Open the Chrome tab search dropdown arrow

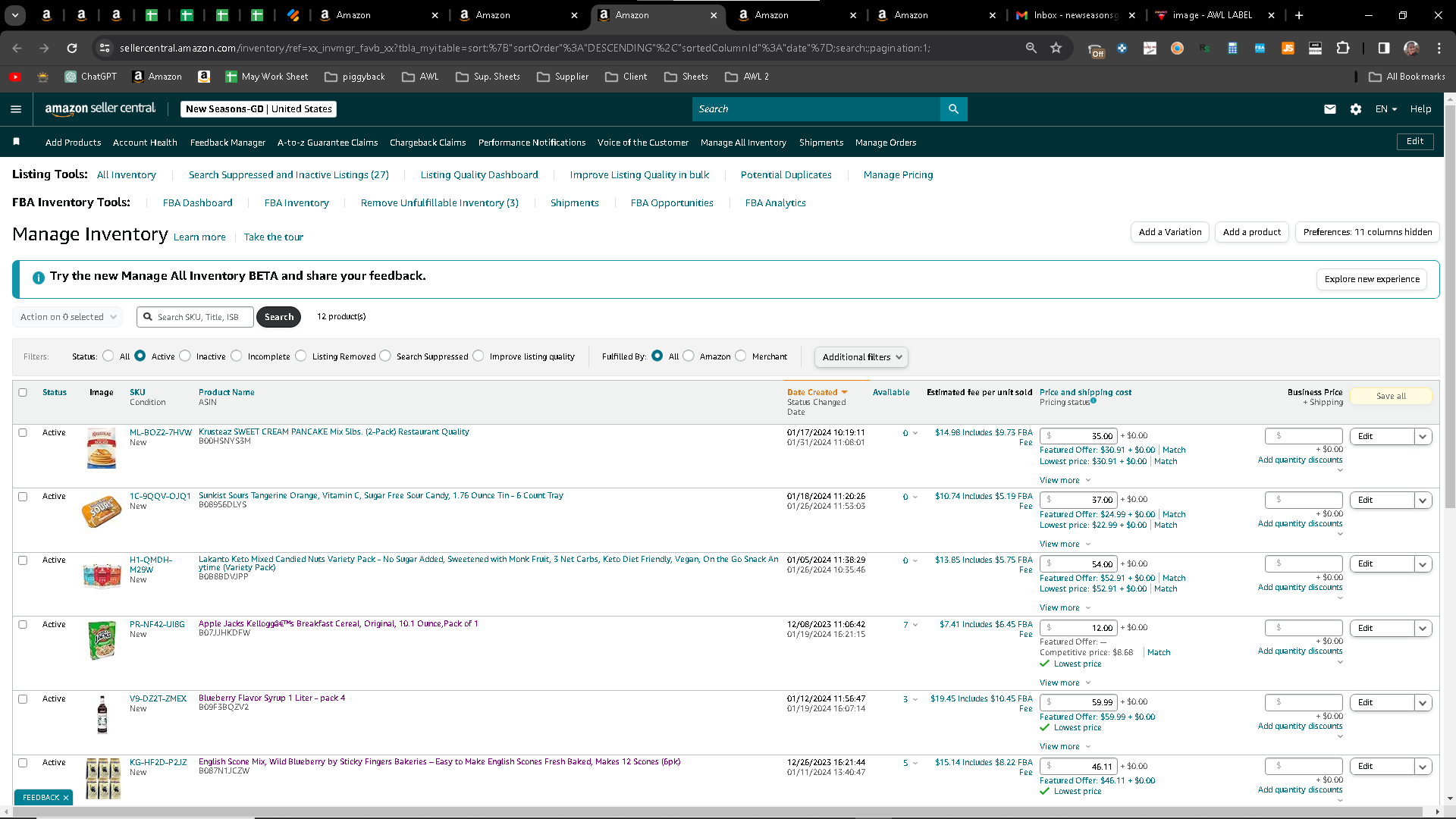pos(15,15)
